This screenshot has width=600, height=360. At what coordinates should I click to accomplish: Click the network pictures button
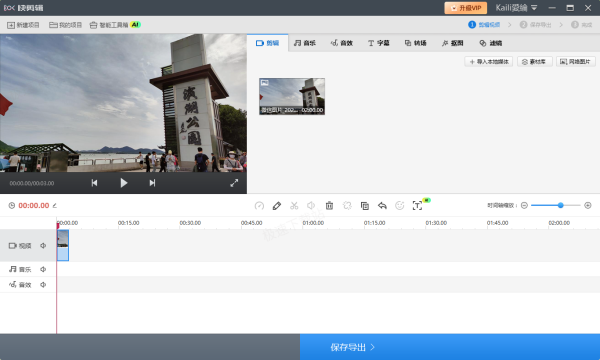point(576,62)
